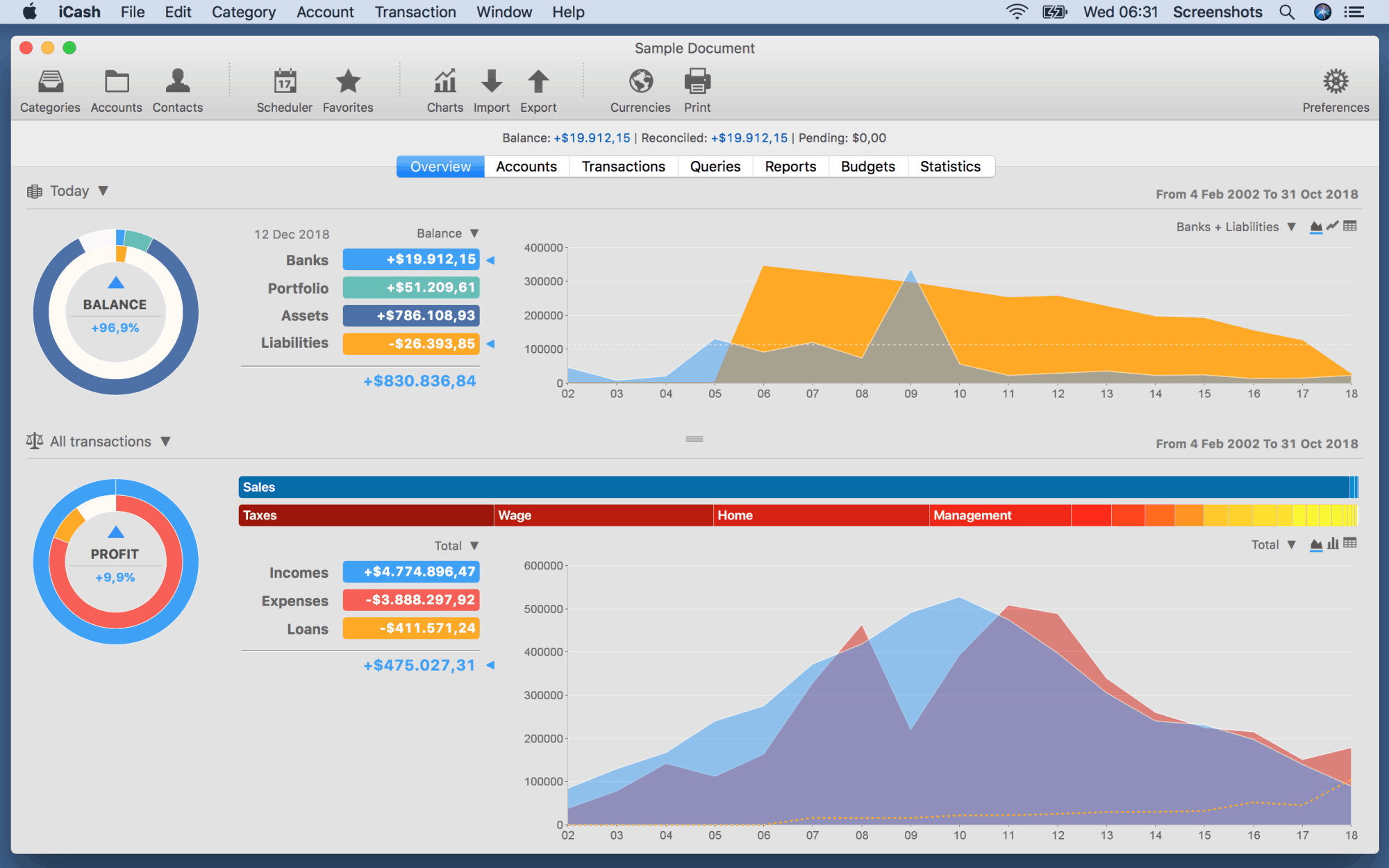Switch to the Accounts tab
The image size is (1389, 868).
coord(525,166)
